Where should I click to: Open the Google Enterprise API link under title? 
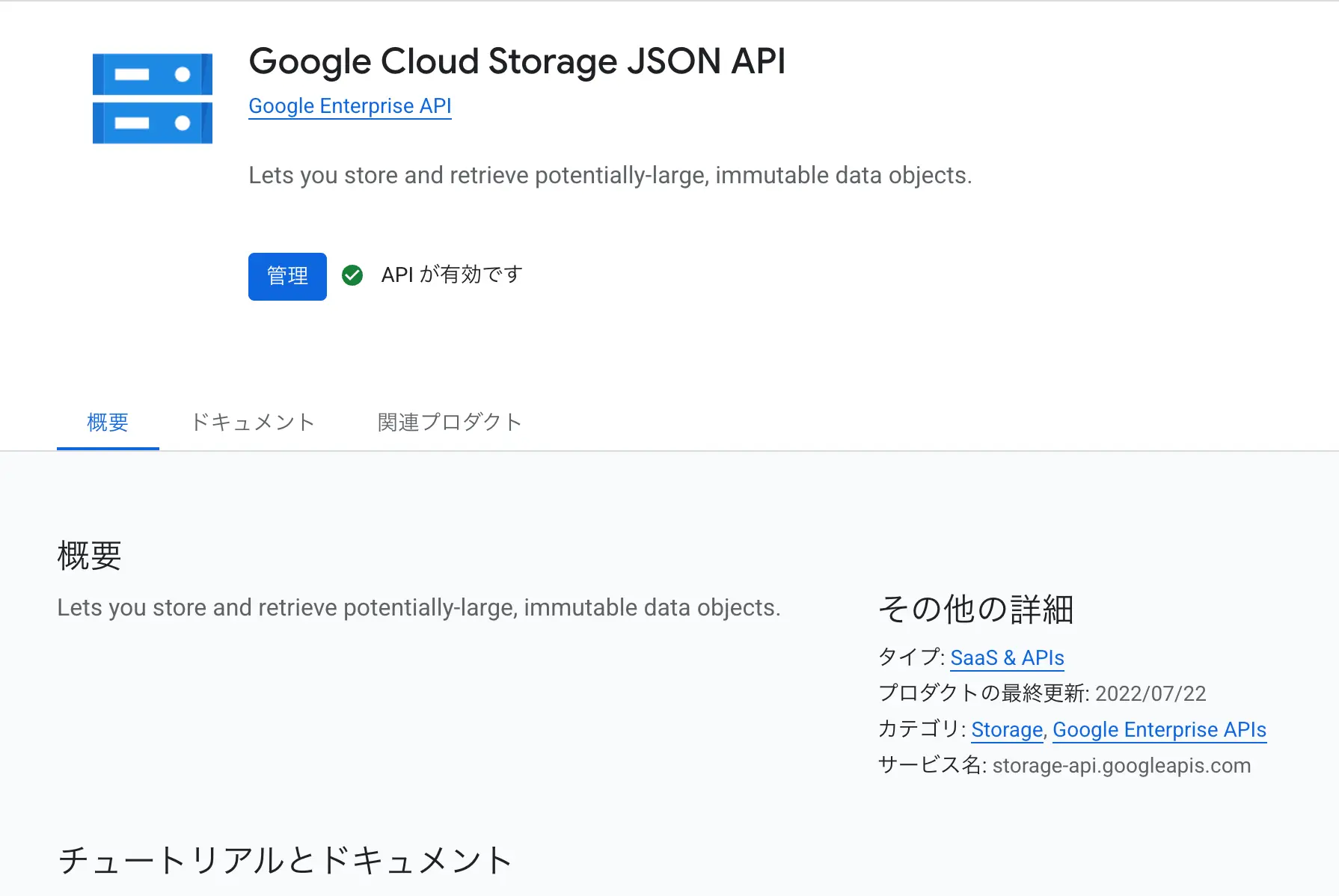(349, 106)
